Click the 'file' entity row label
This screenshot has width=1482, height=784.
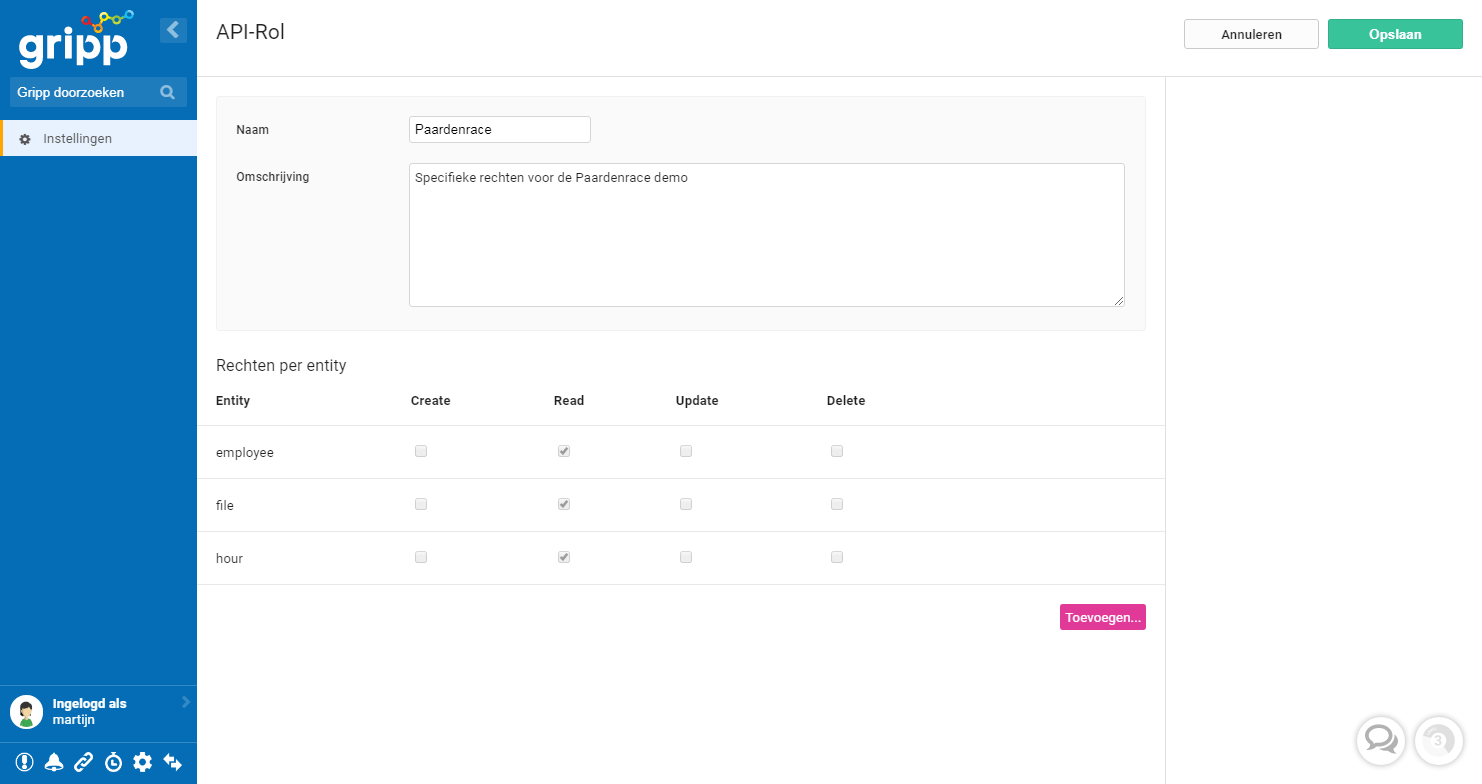(x=225, y=505)
